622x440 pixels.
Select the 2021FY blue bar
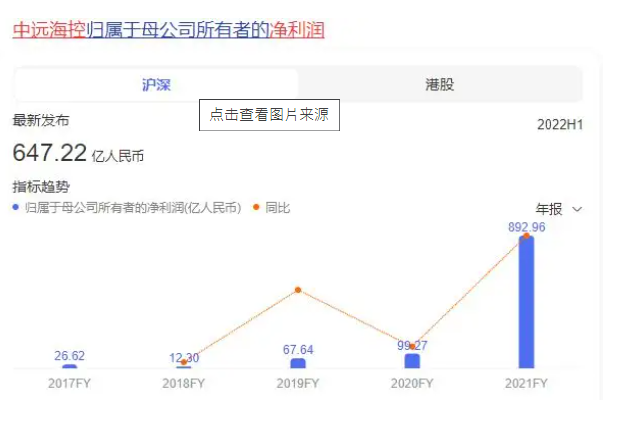[x=526, y=302]
